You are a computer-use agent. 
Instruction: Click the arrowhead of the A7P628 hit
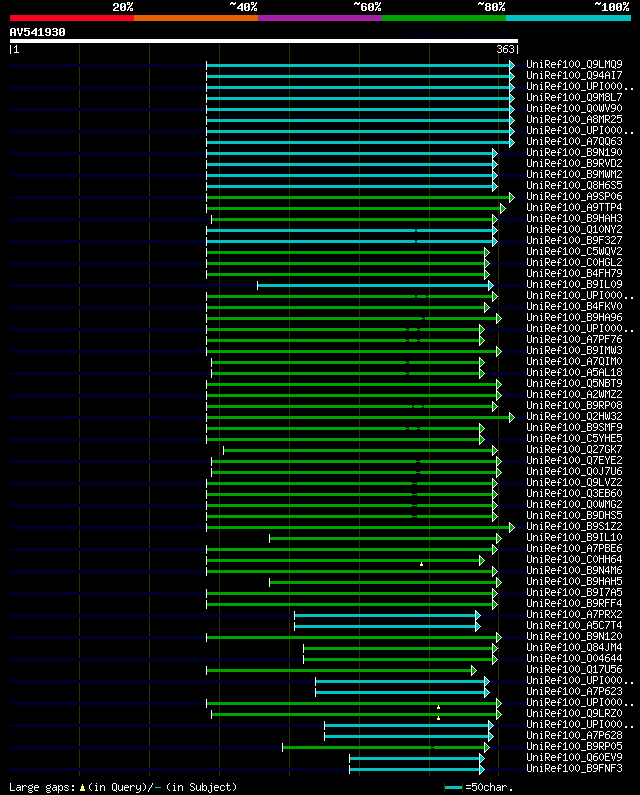[491, 737]
